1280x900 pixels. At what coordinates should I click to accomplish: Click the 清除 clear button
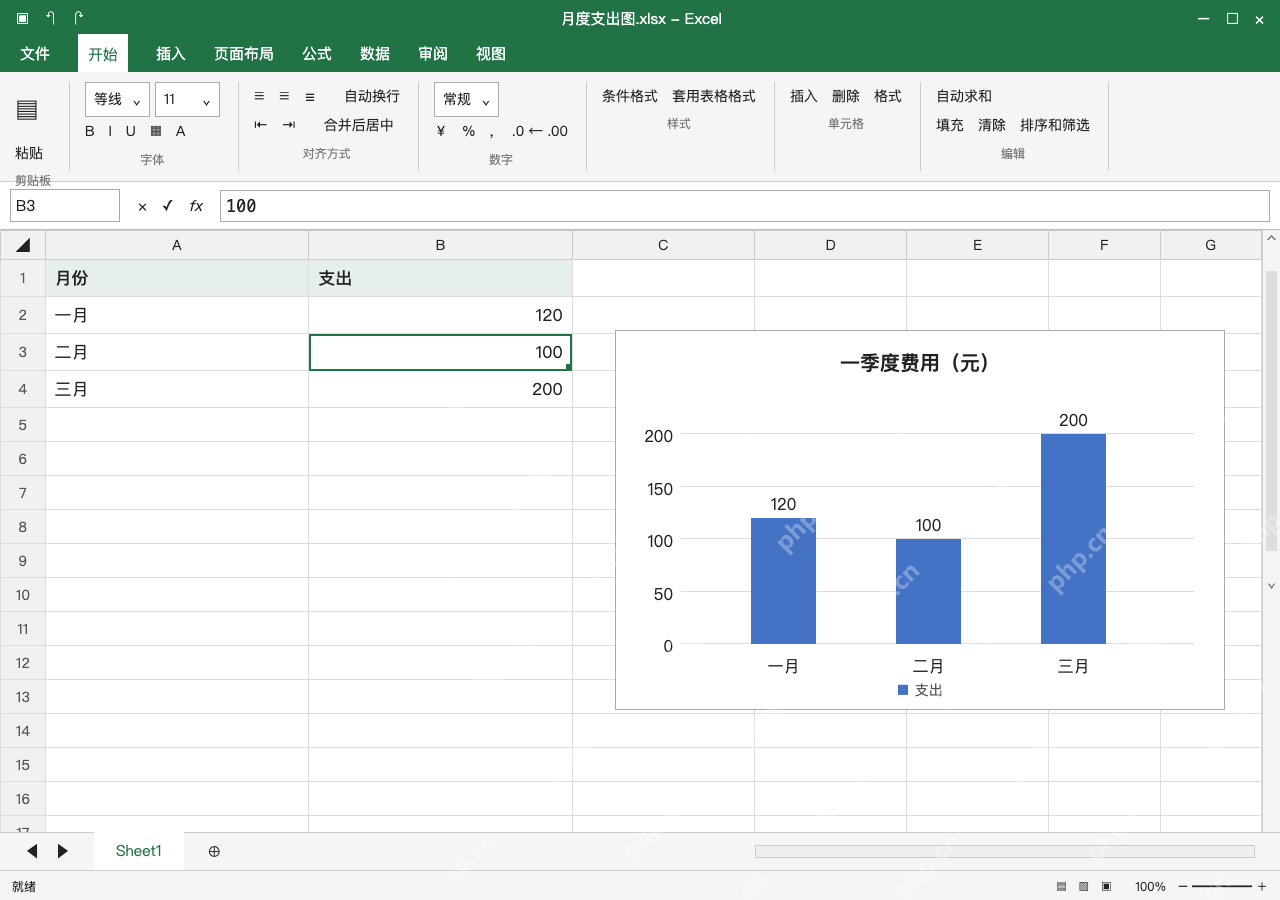tap(992, 125)
